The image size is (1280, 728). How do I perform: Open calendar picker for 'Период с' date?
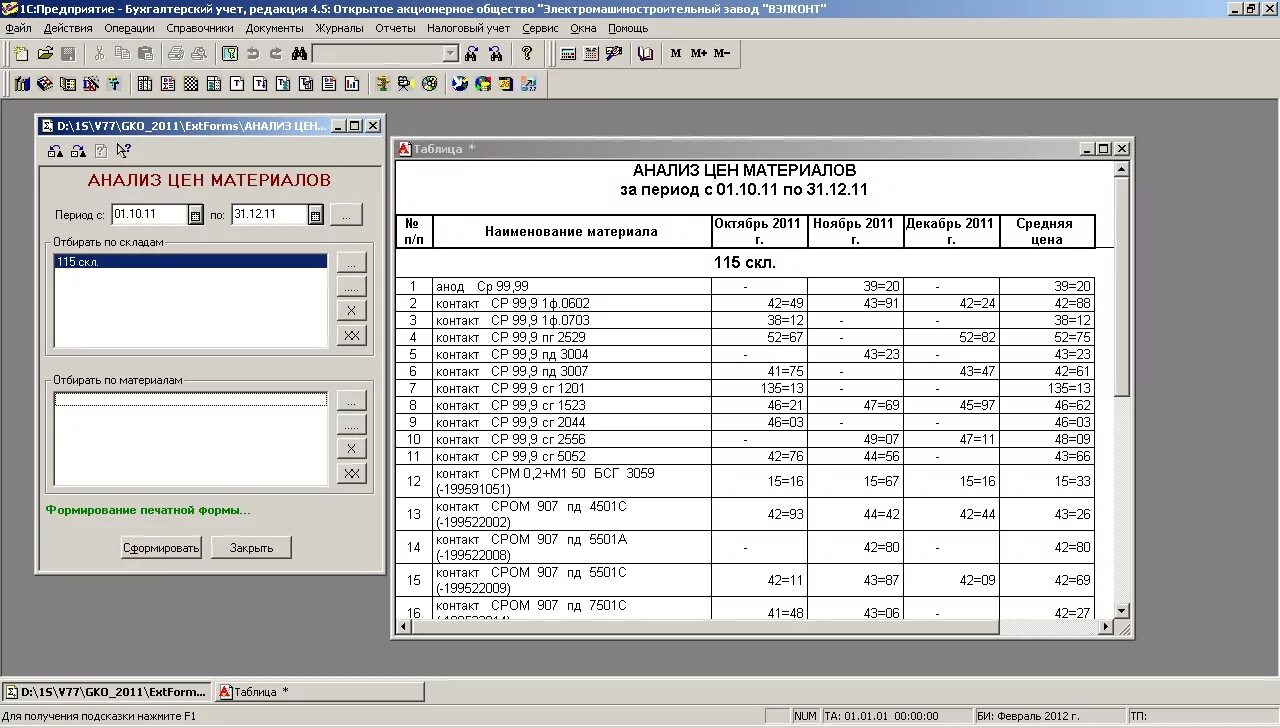[196, 214]
